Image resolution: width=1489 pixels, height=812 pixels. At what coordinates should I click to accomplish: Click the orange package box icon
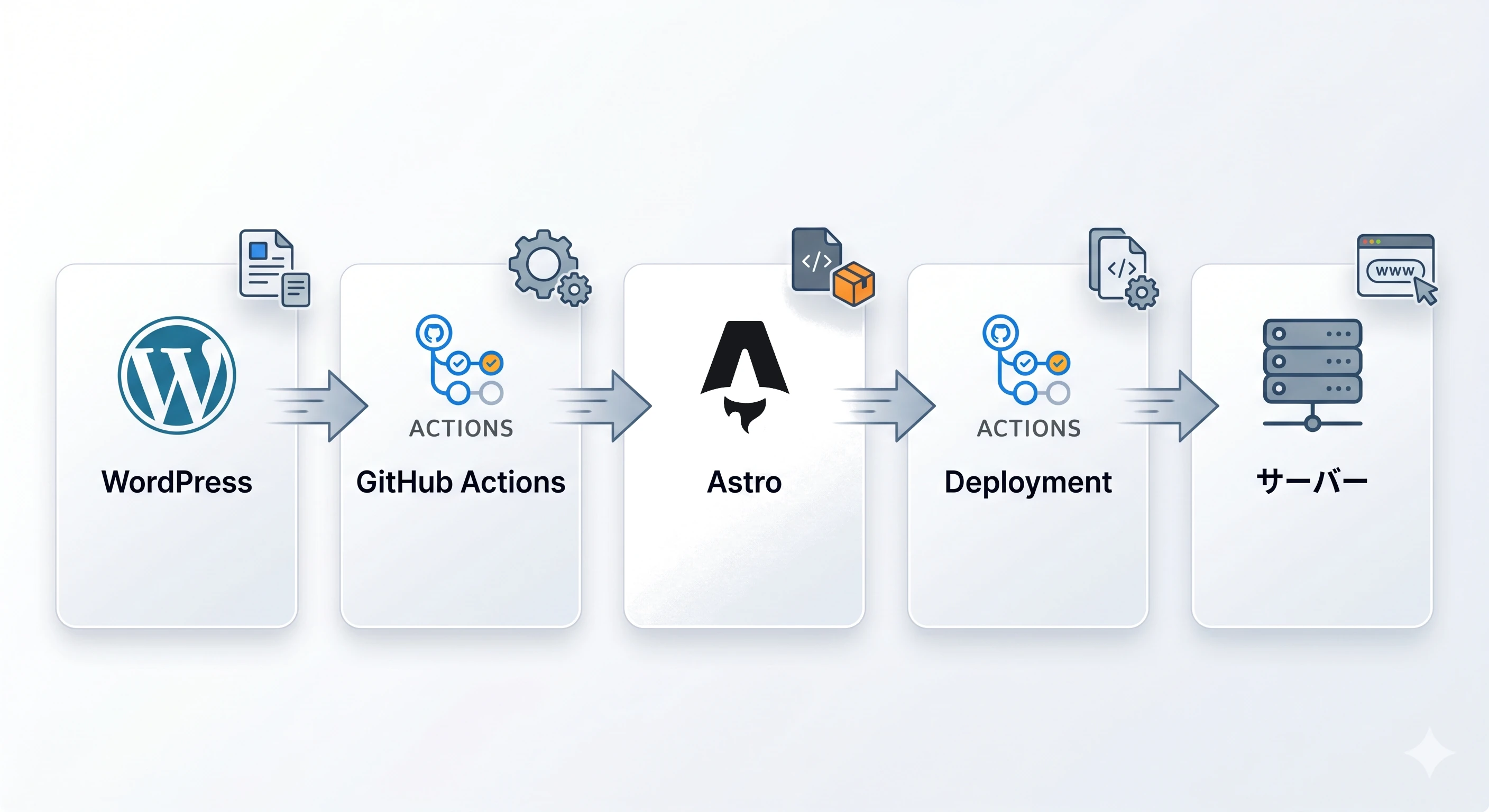(854, 283)
